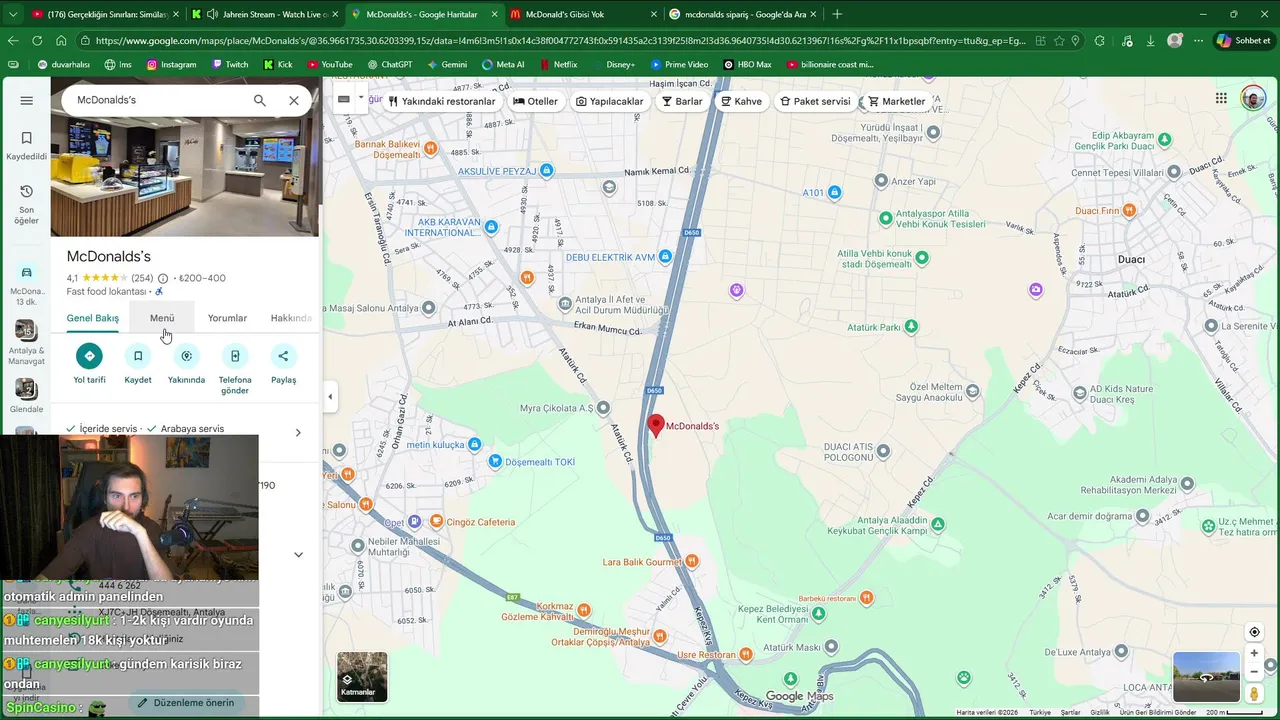Open the Katmanlar layers thumbnail
1280x720 pixels.
362,677
